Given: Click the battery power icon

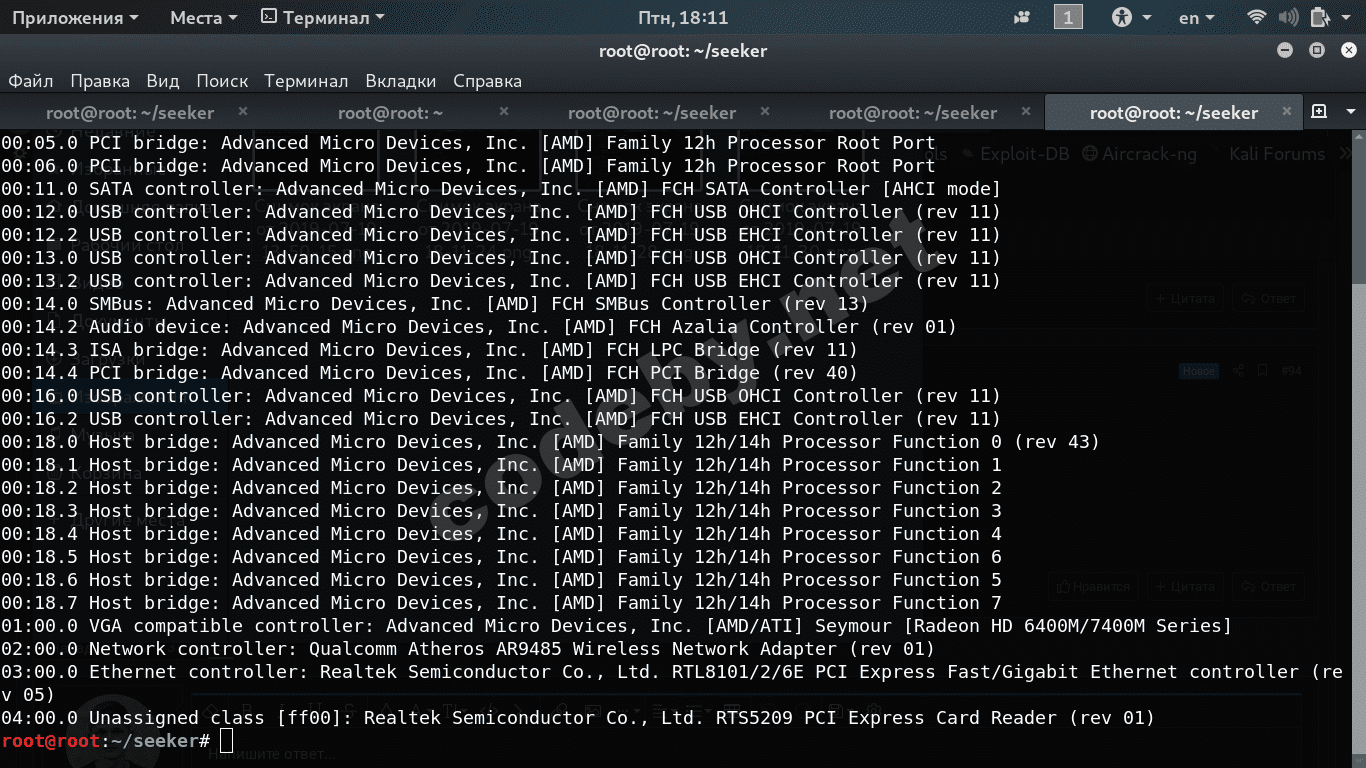Looking at the screenshot, I should tap(1320, 18).
